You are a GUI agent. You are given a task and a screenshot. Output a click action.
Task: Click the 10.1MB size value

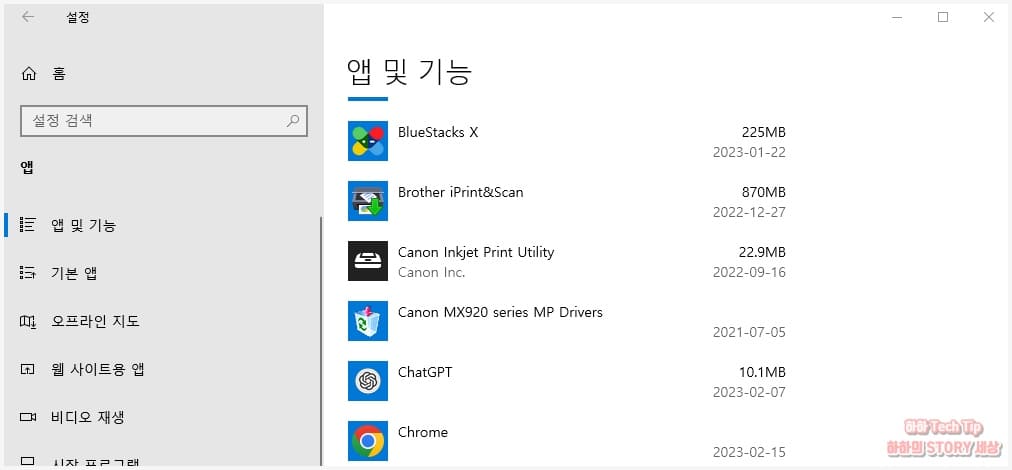(x=762, y=373)
